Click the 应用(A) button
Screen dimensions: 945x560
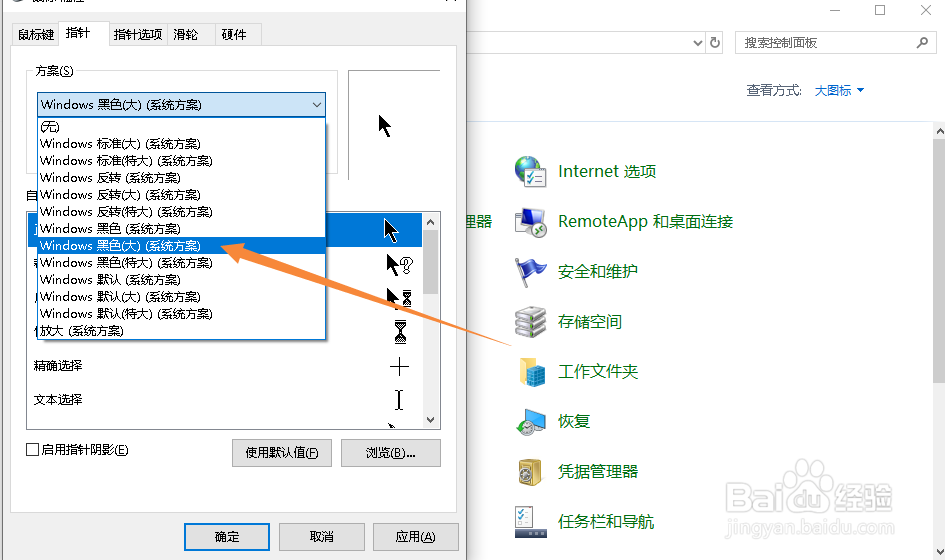tap(416, 536)
